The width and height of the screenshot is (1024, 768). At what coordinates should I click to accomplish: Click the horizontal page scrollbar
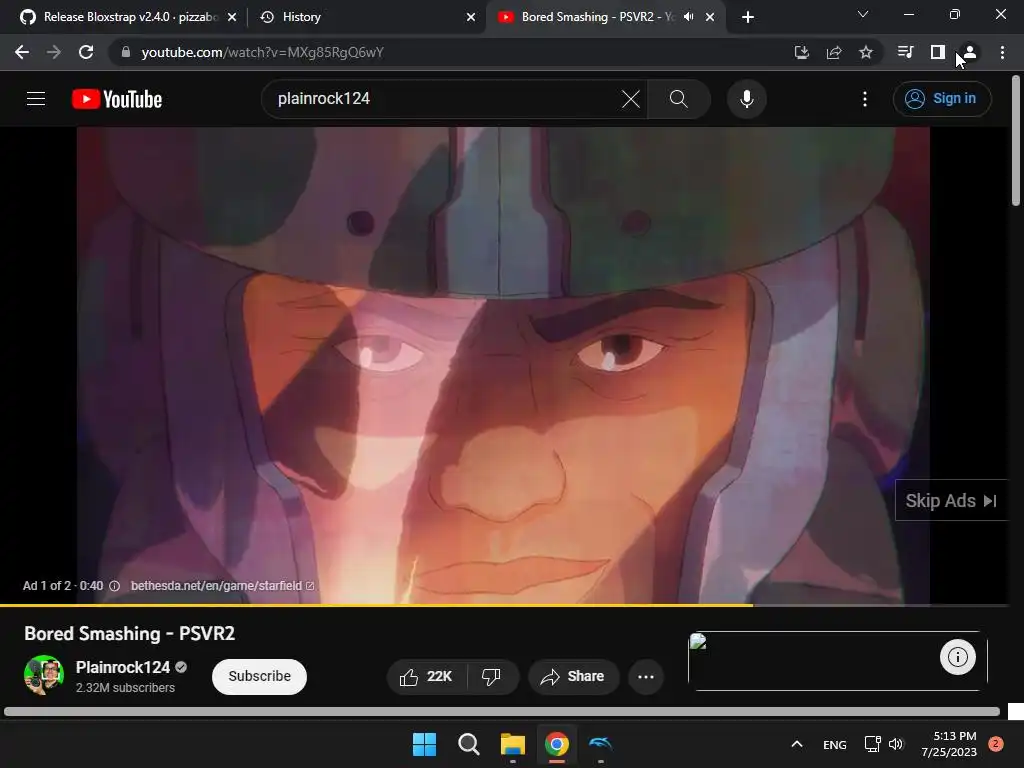(x=502, y=711)
